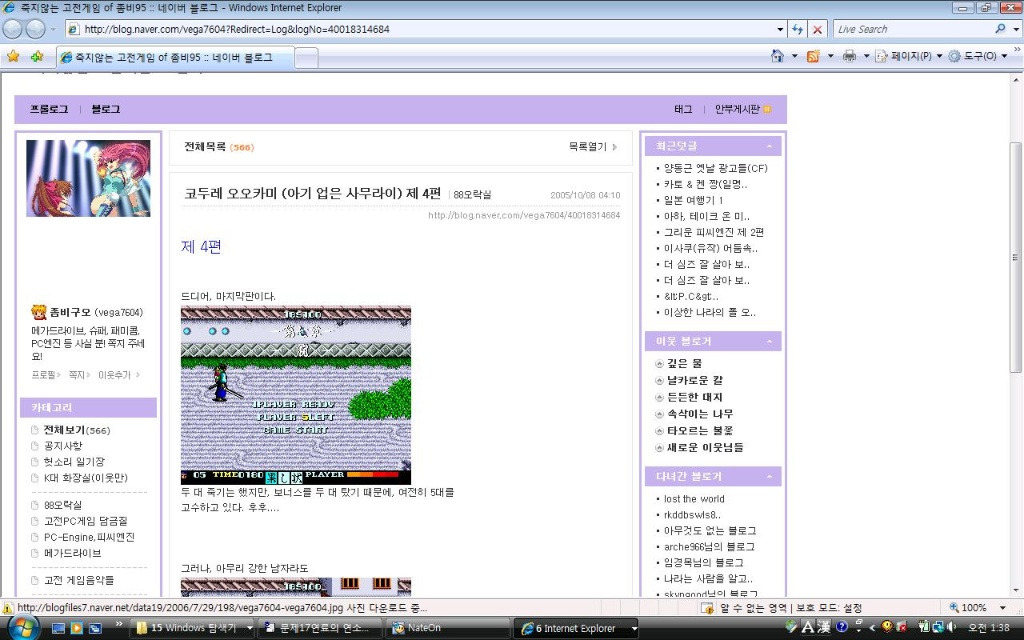
Task: Open the address bar URL history dropdown
Action: click(780, 29)
